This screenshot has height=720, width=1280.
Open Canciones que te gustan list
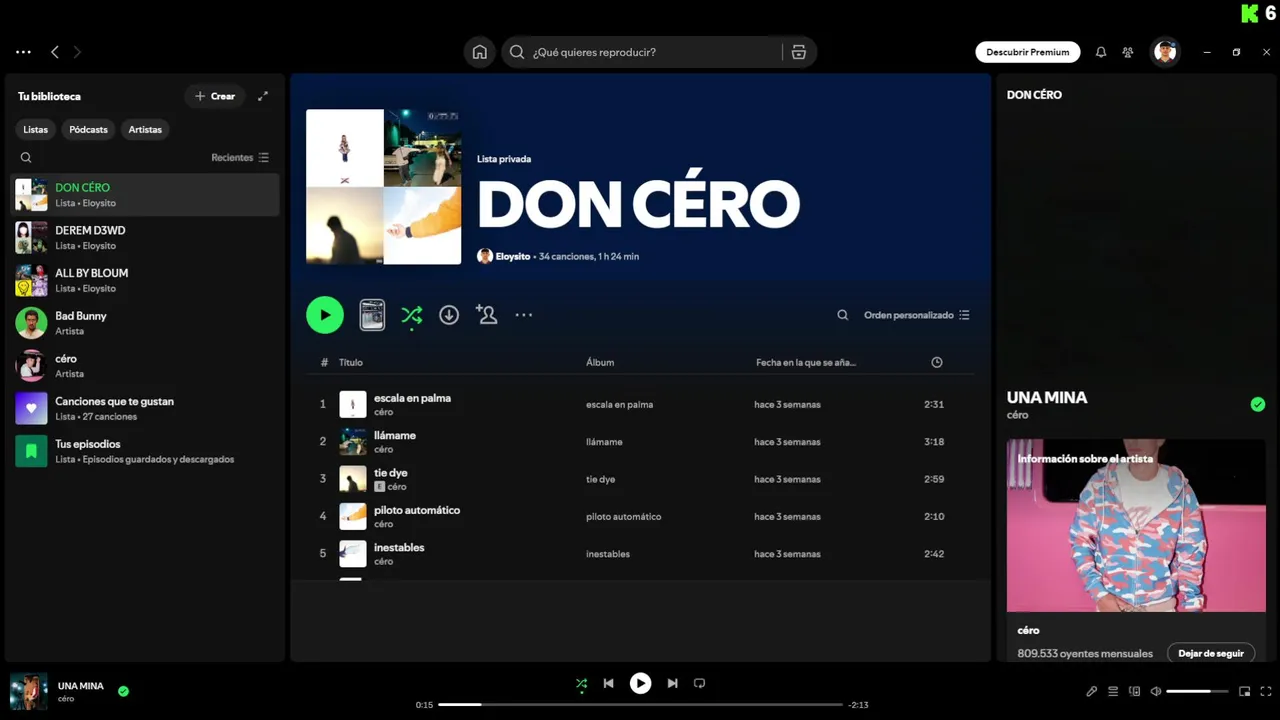click(145, 408)
